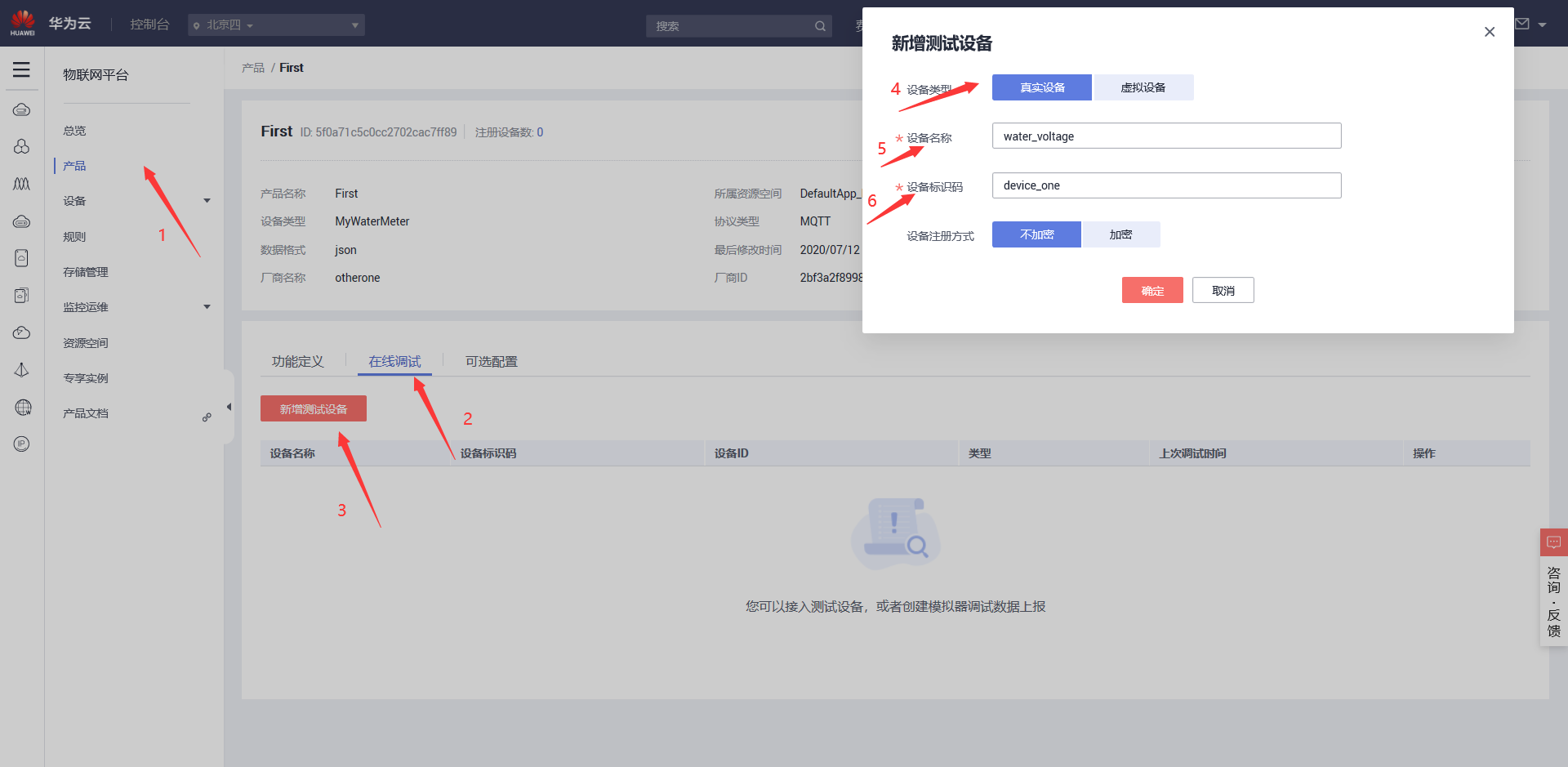Click the wave-shaped service icon in sidebar
The height and width of the screenshot is (767, 1568).
coord(21,184)
